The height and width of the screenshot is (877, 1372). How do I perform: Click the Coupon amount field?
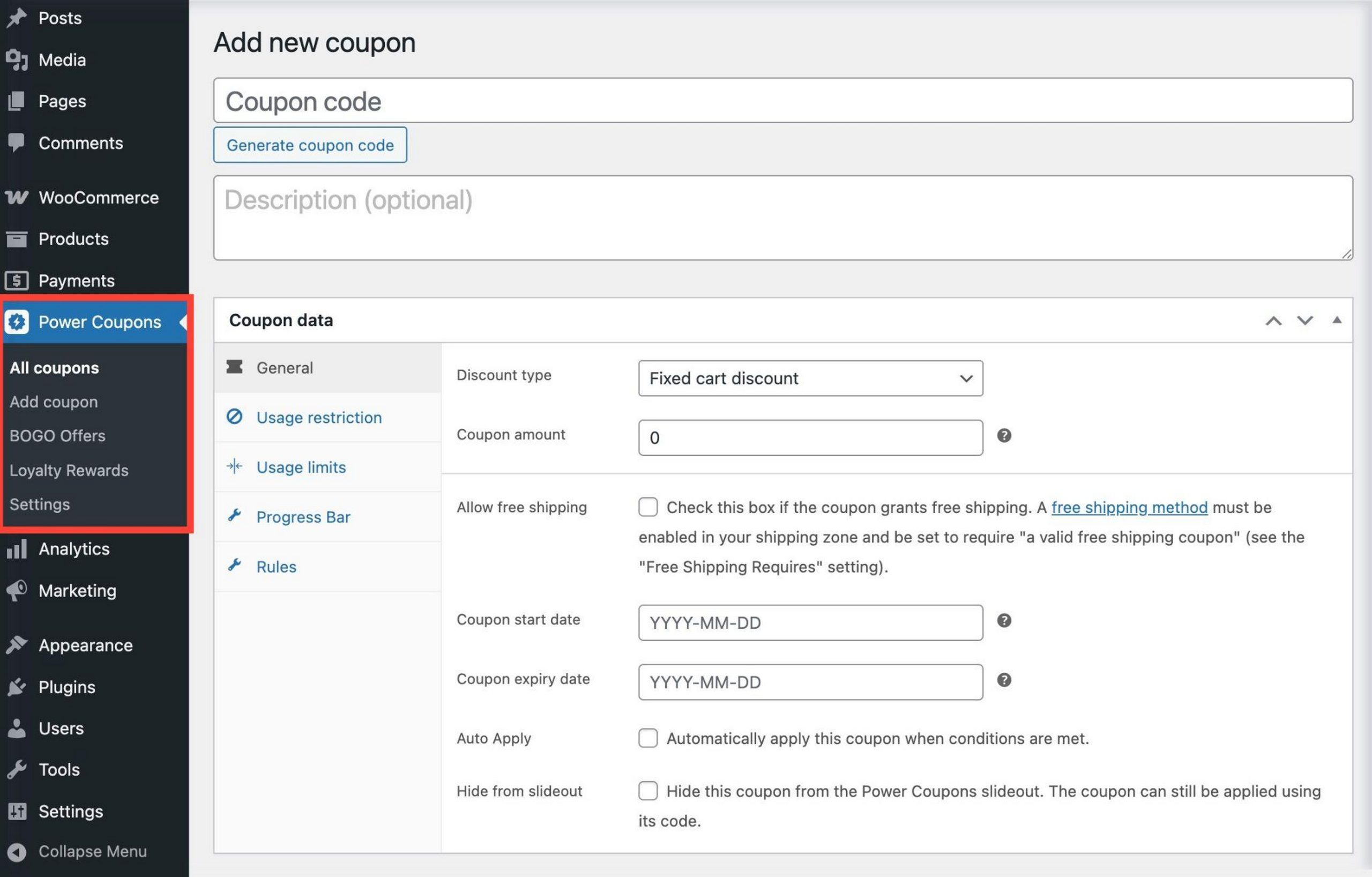click(810, 437)
